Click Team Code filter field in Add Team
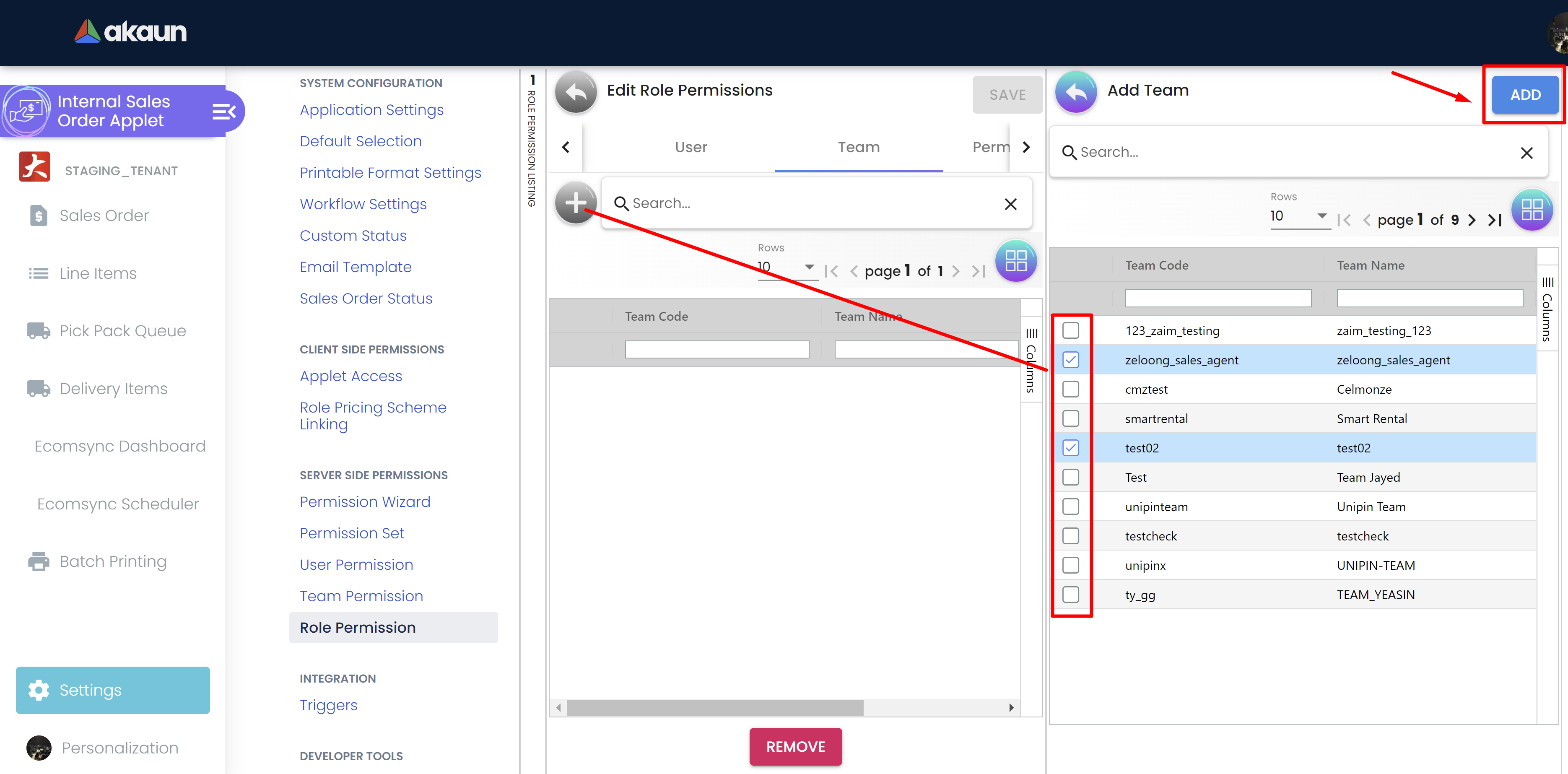The image size is (1568, 774). coord(1218,299)
